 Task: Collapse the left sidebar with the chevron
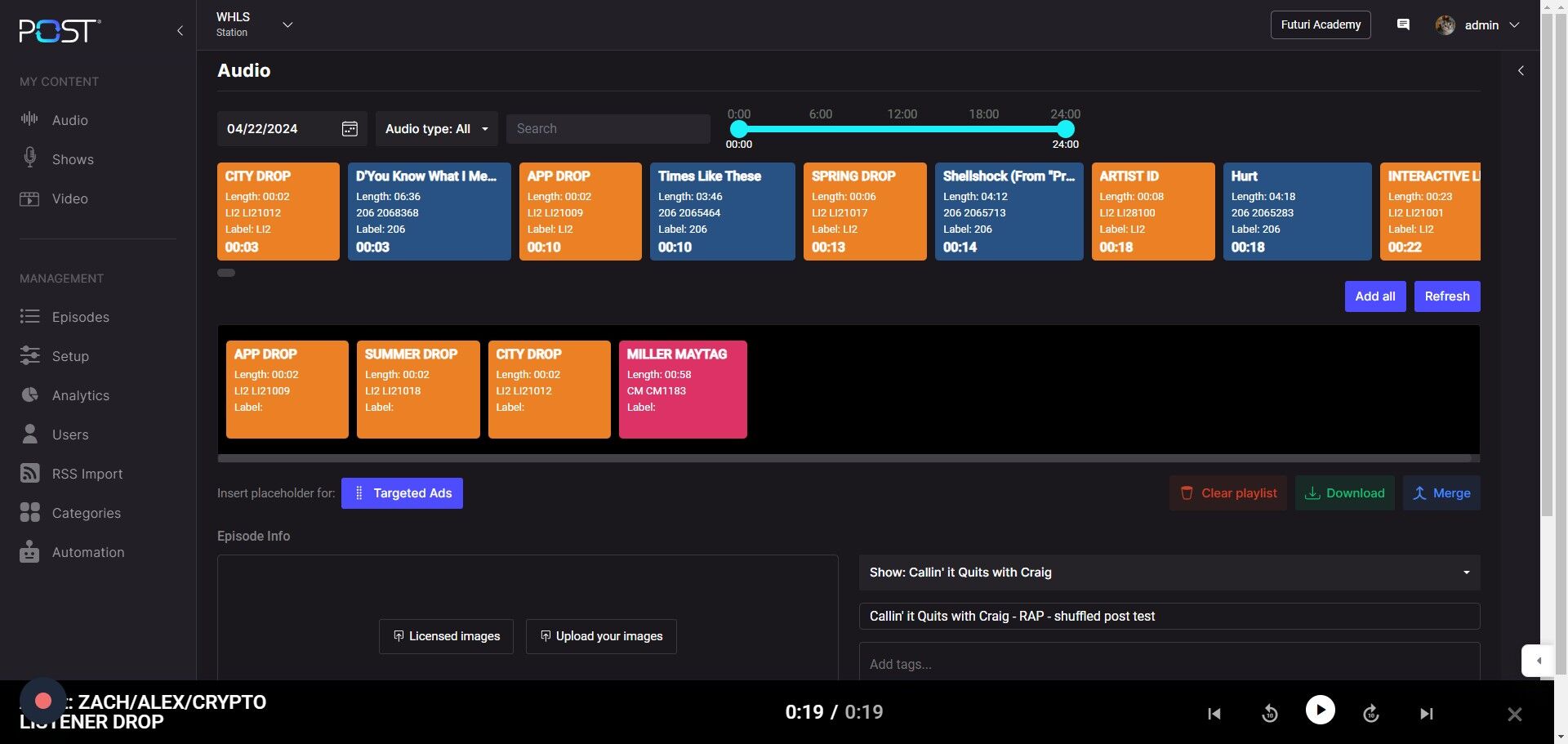180,31
